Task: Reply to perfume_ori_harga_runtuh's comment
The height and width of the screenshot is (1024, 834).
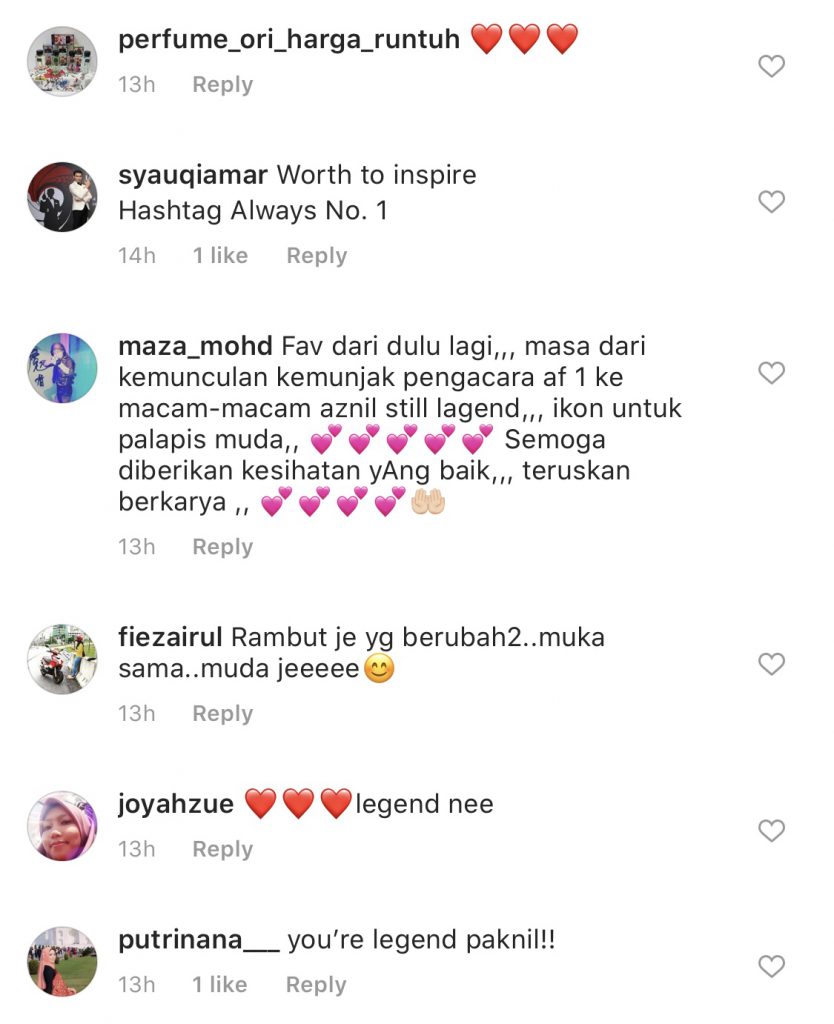Action: [223, 85]
